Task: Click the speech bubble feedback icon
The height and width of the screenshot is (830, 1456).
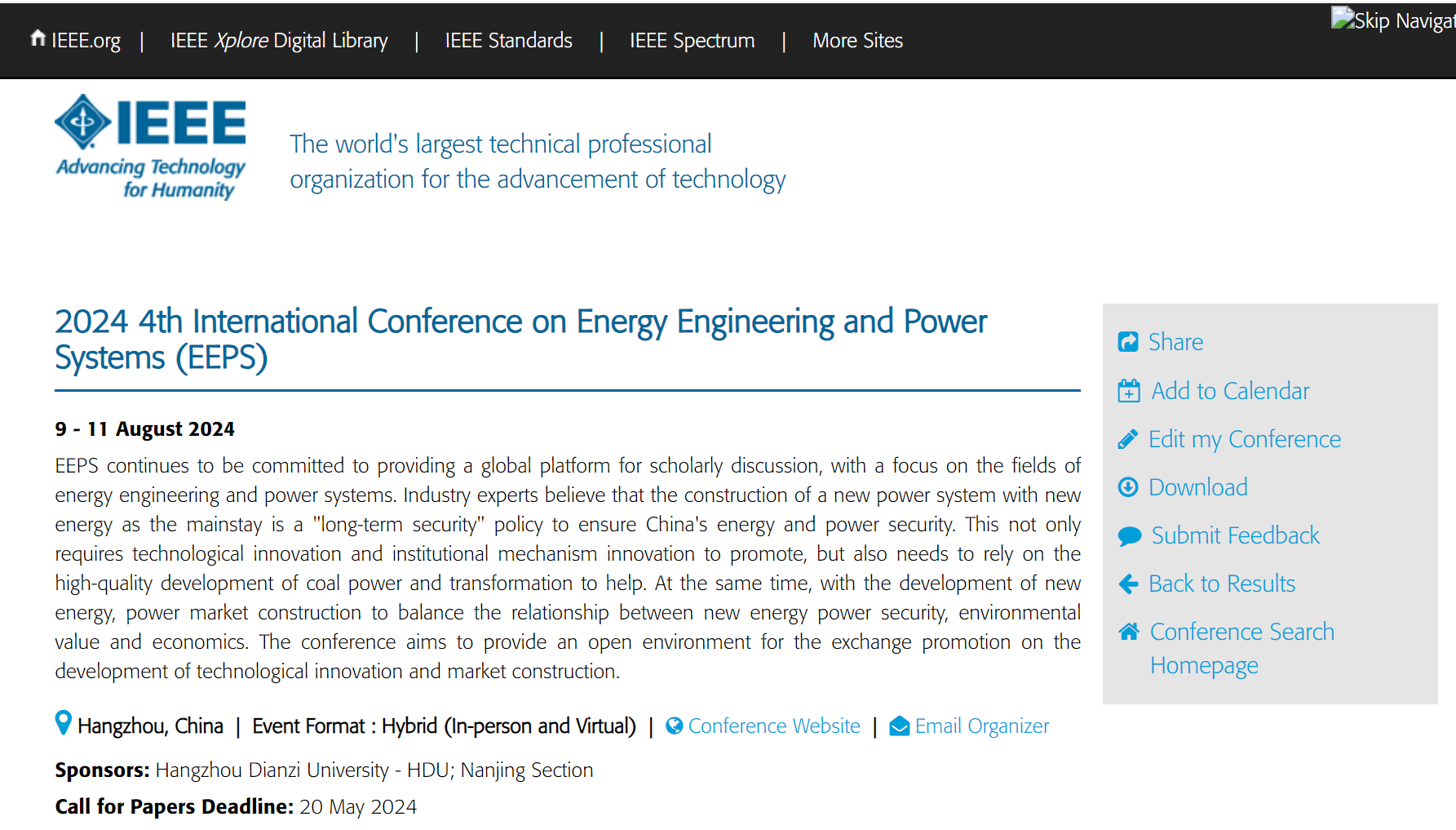Action: tap(1130, 536)
